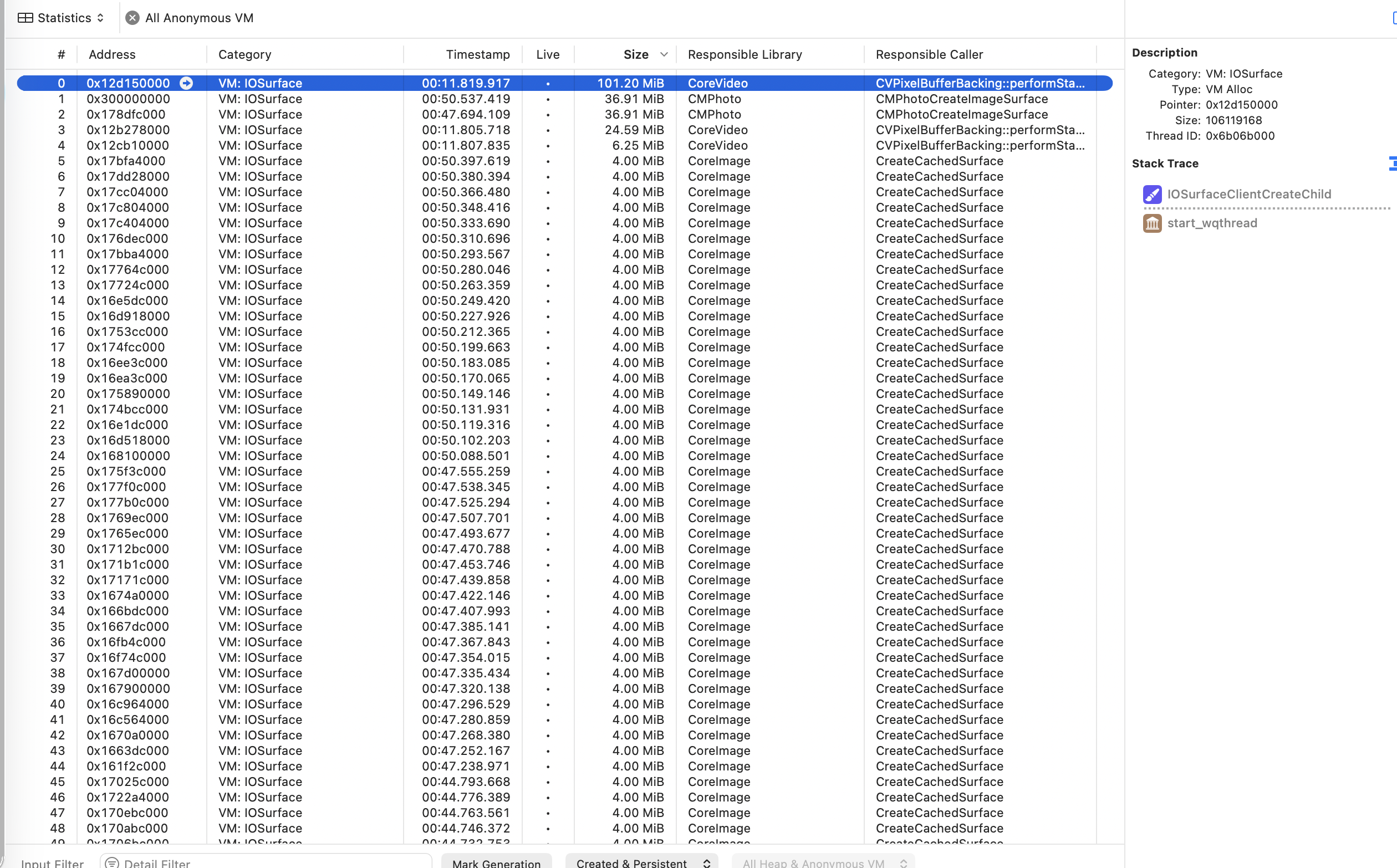Select the IOSurfaceClientCreateChild stack frame
This screenshot has width=1397, height=868.
click(x=1248, y=194)
